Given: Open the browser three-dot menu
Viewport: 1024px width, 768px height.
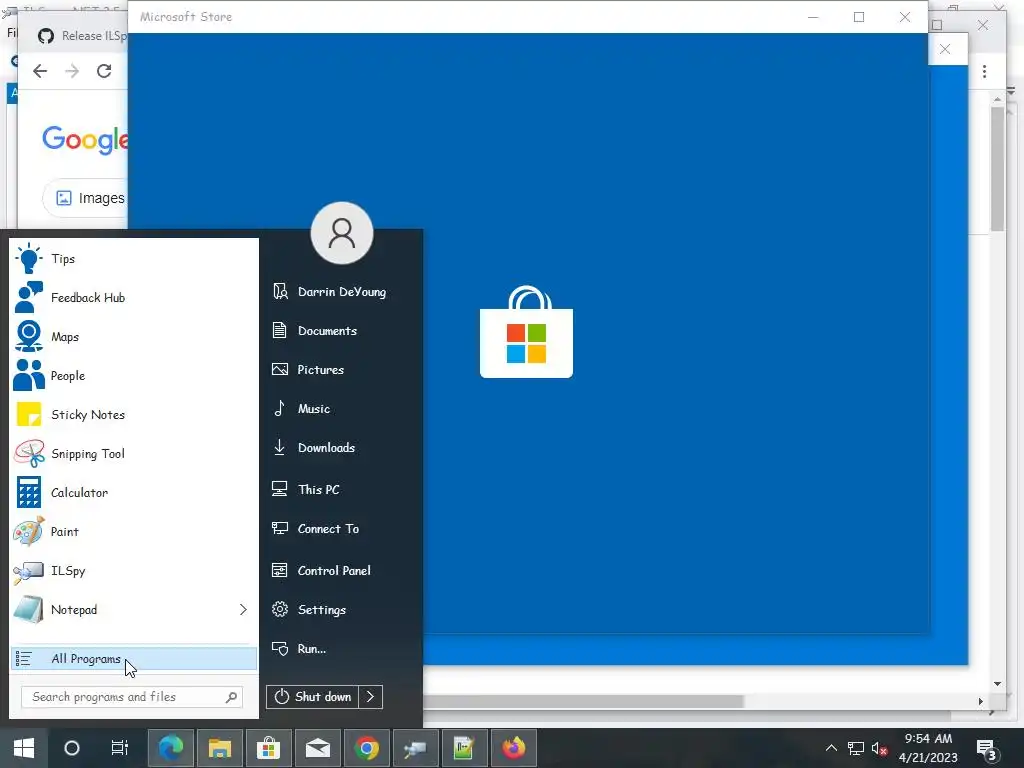Looking at the screenshot, I should point(984,71).
